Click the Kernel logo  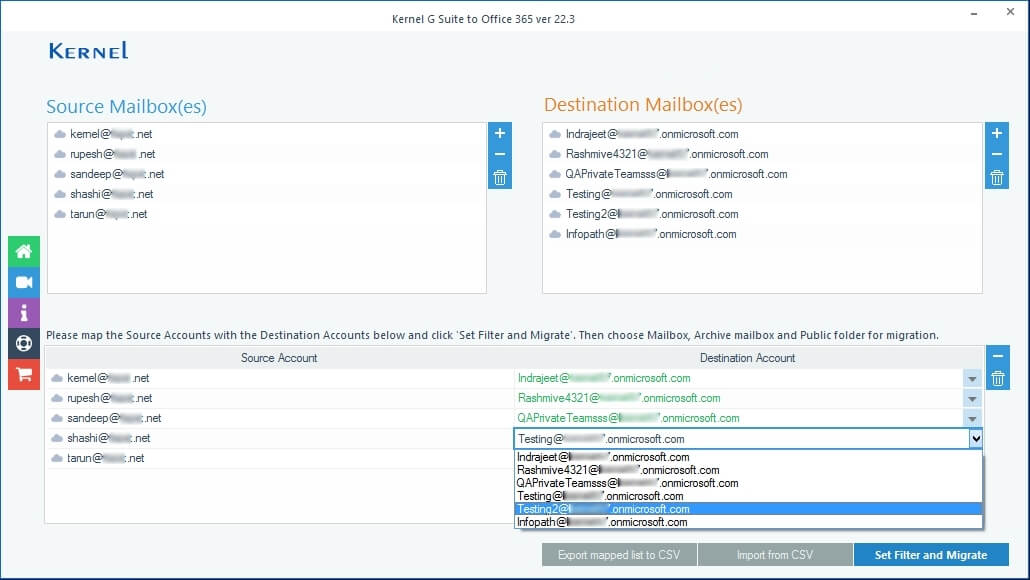pyautogui.click(x=89, y=51)
